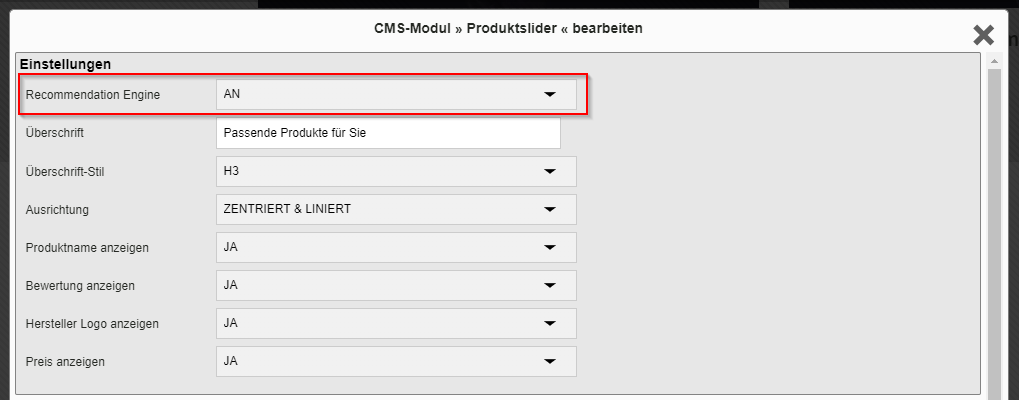Click the Ausrichtung dropdown arrow icon

pos(550,210)
